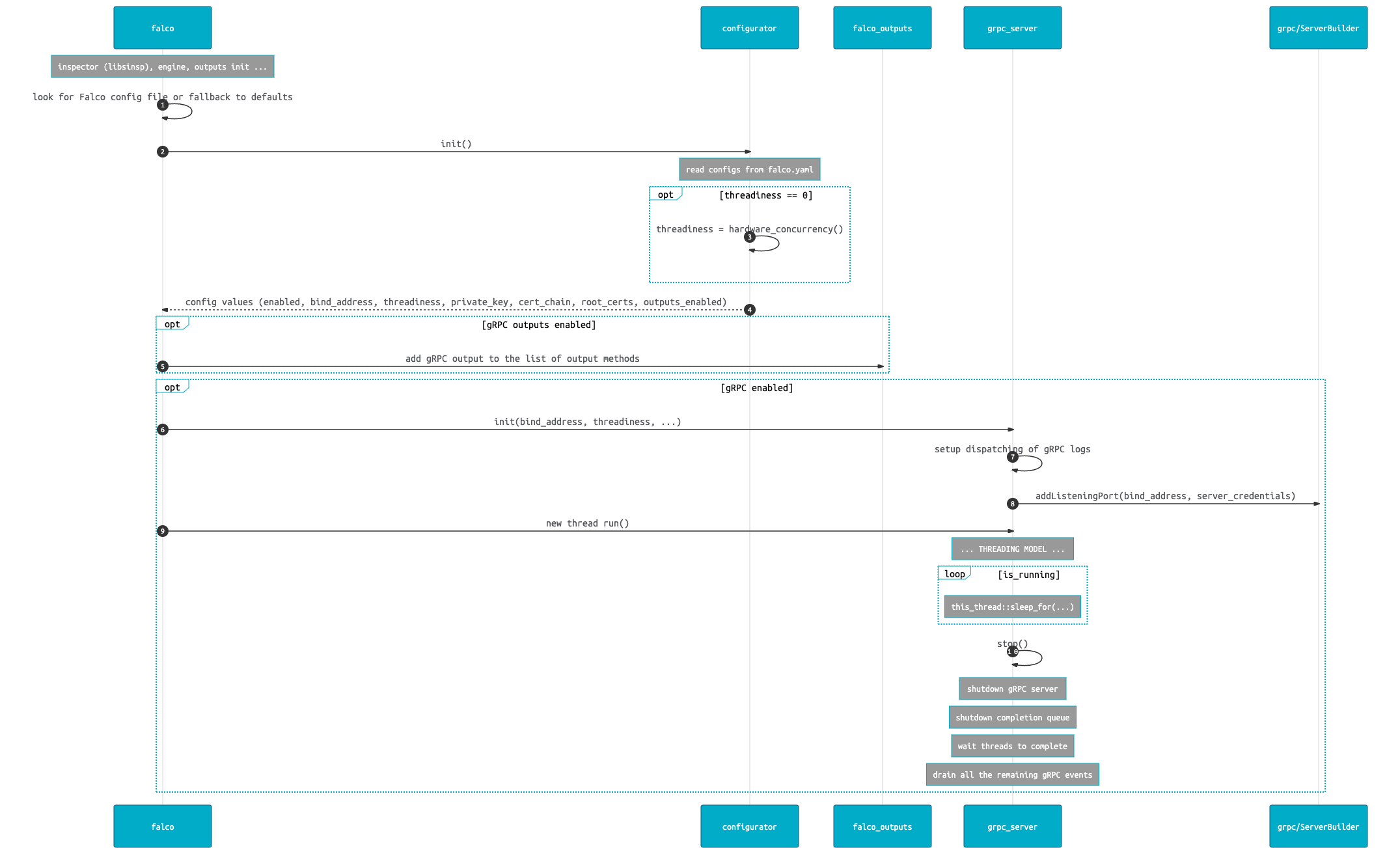Toggle the opt block for gRPC output
This screenshot has height=848, width=1400.
[170, 324]
